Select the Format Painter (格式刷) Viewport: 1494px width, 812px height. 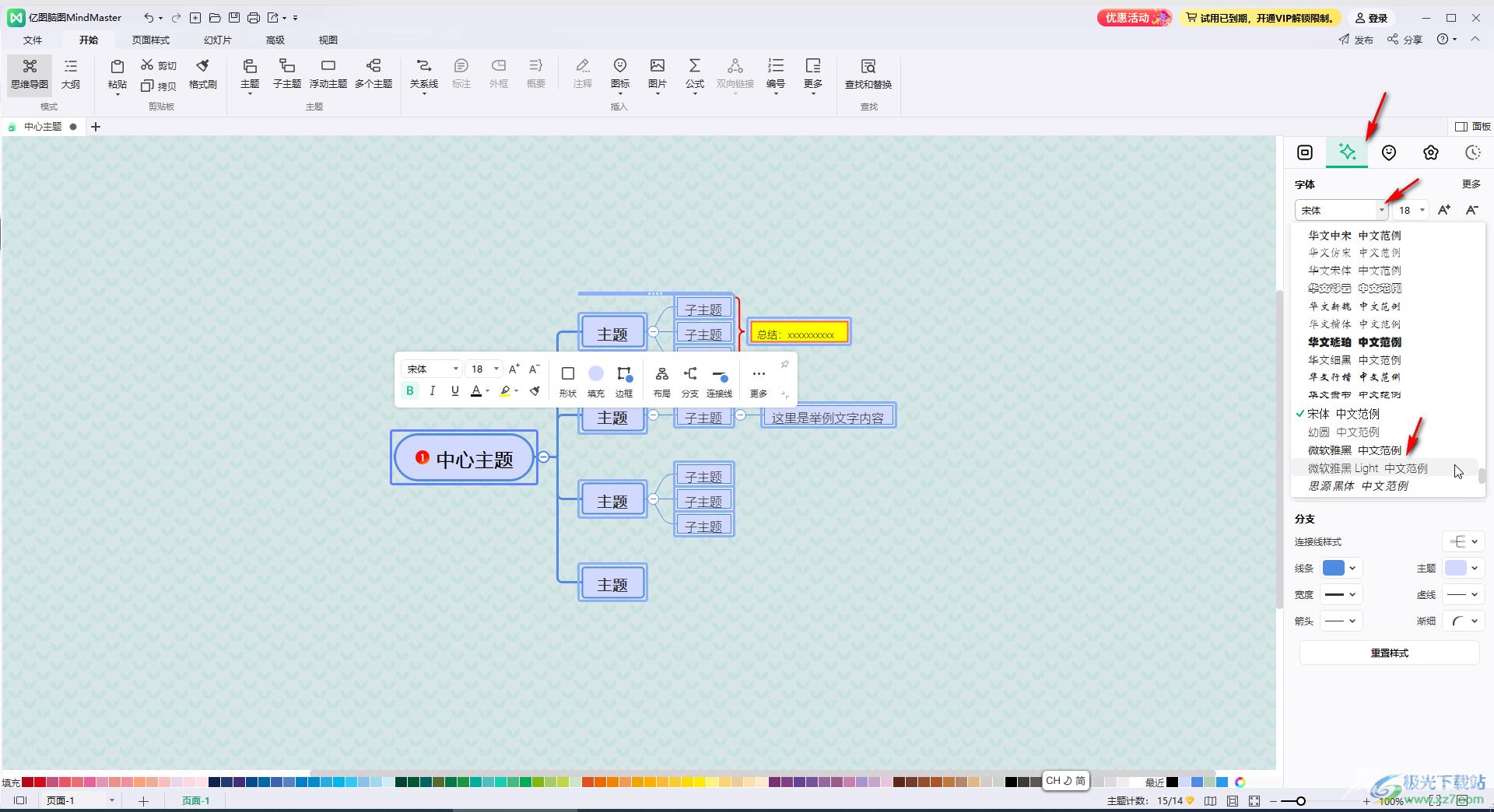point(203,75)
